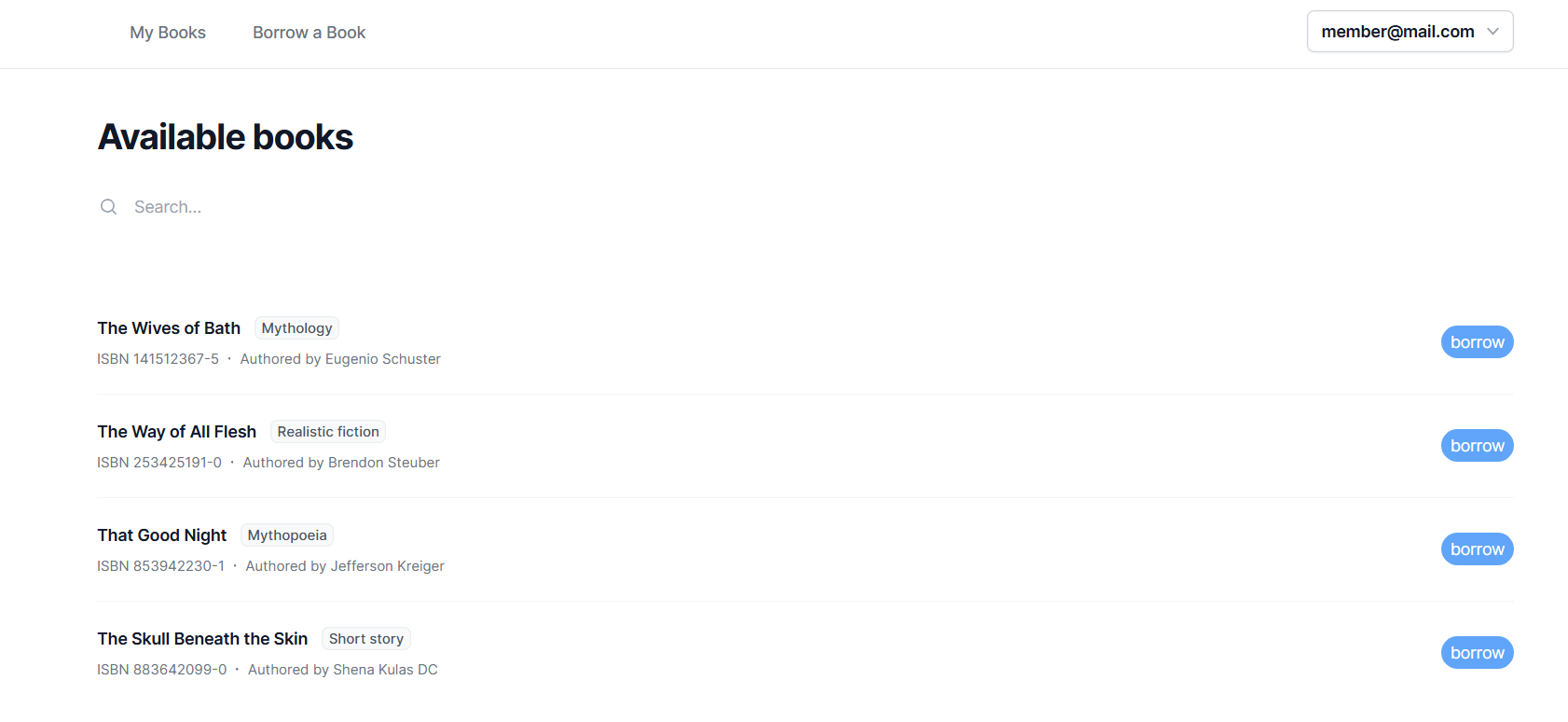Borrow The Skull Beneath the Skin

1477,653
